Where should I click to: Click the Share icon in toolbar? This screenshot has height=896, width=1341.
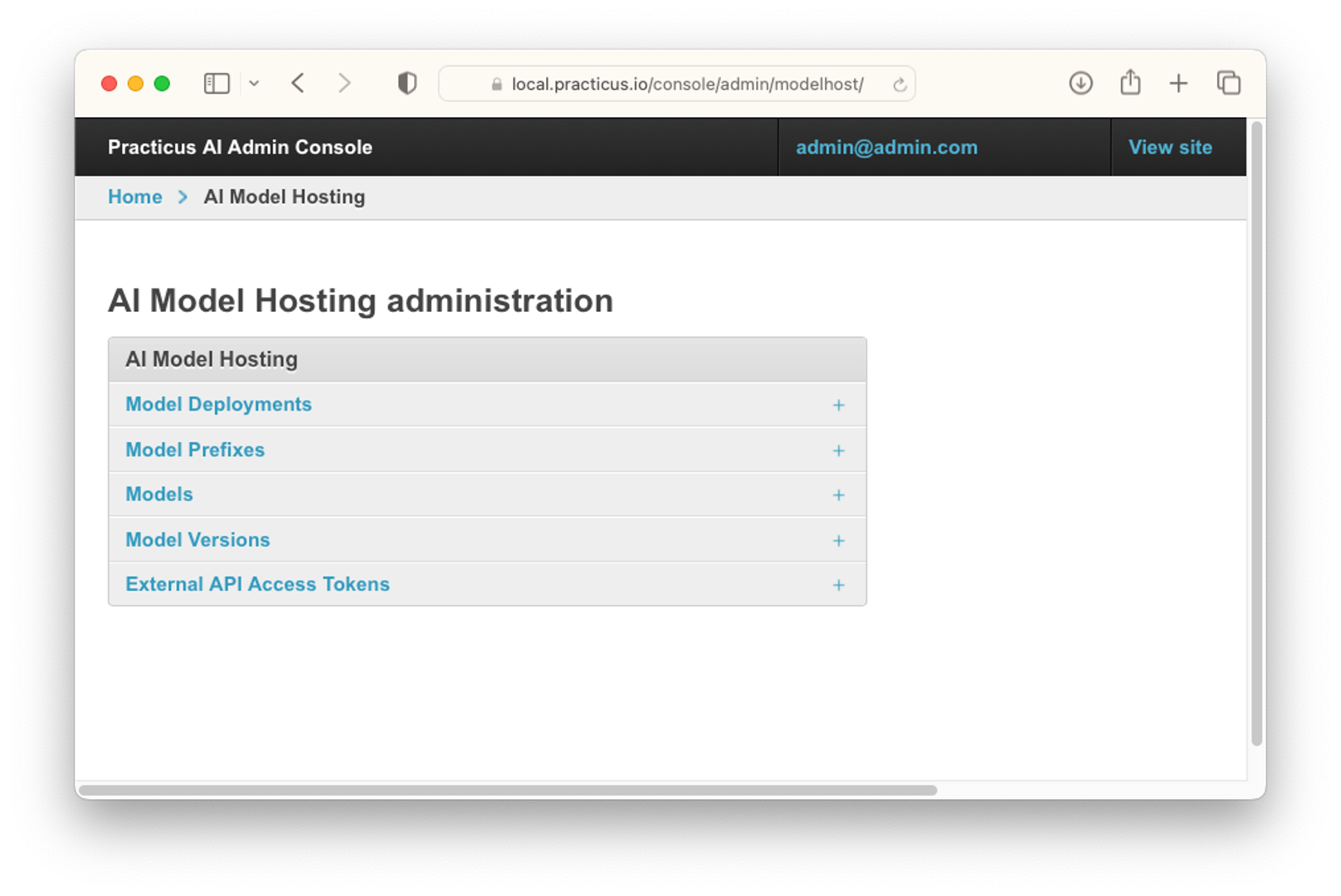pyautogui.click(x=1130, y=84)
